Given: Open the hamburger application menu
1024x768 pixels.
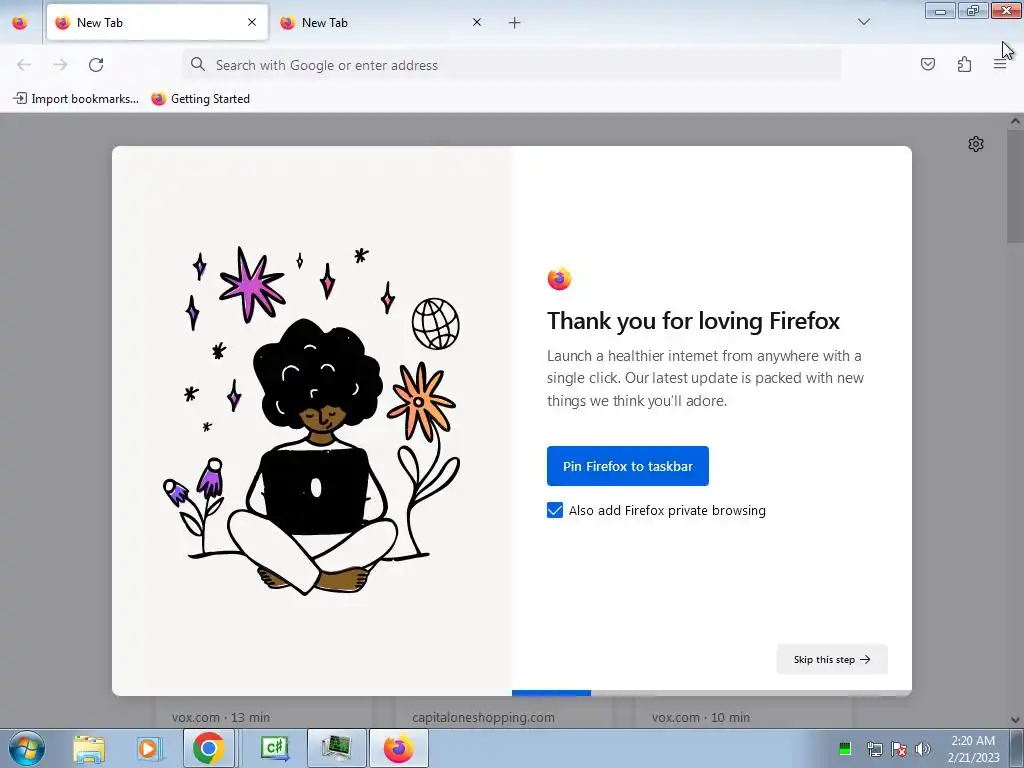Looking at the screenshot, I should pyautogui.click(x=1000, y=64).
